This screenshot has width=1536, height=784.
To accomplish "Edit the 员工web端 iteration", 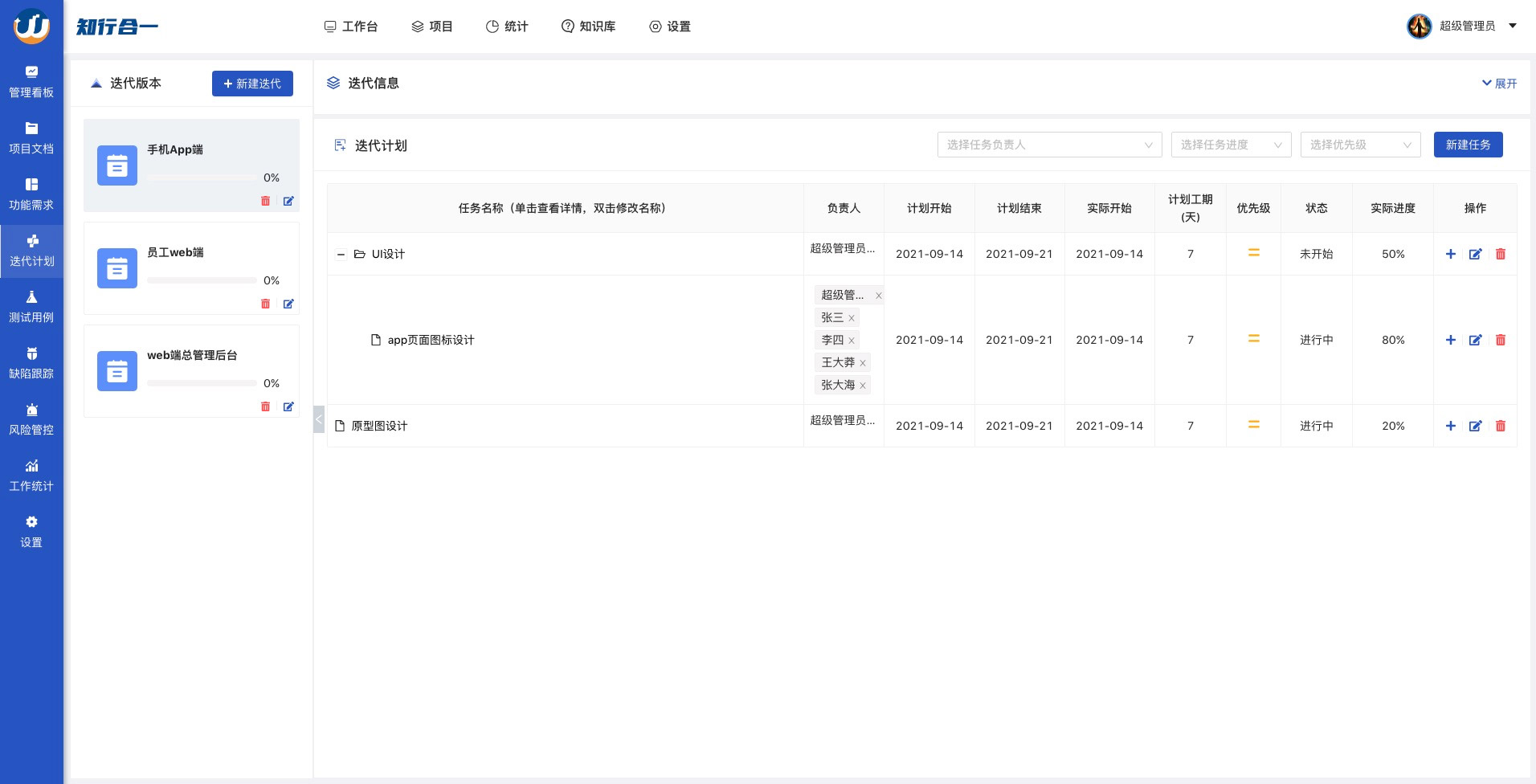I will [x=288, y=304].
